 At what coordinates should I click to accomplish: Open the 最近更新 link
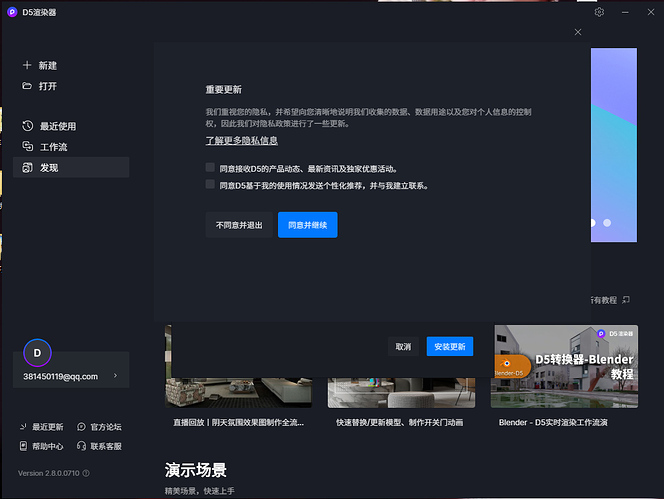(x=47, y=427)
